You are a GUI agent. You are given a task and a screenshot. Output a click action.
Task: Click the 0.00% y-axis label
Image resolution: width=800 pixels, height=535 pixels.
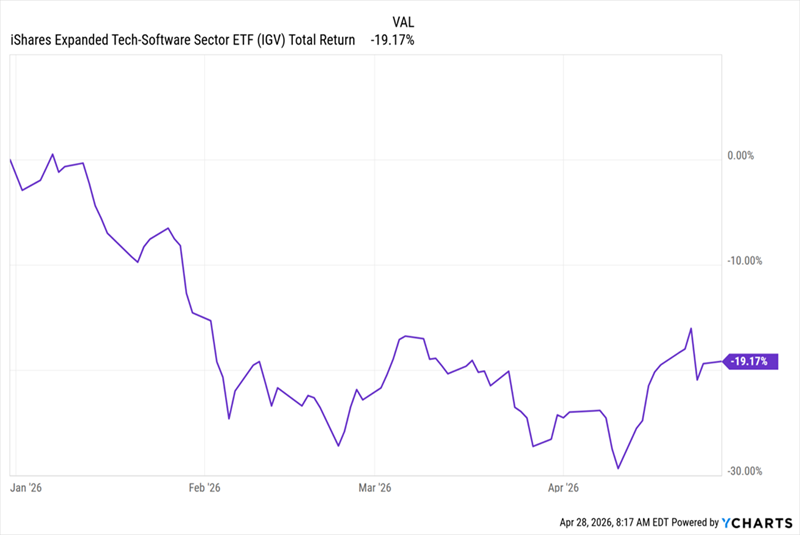pyautogui.click(x=743, y=156)
